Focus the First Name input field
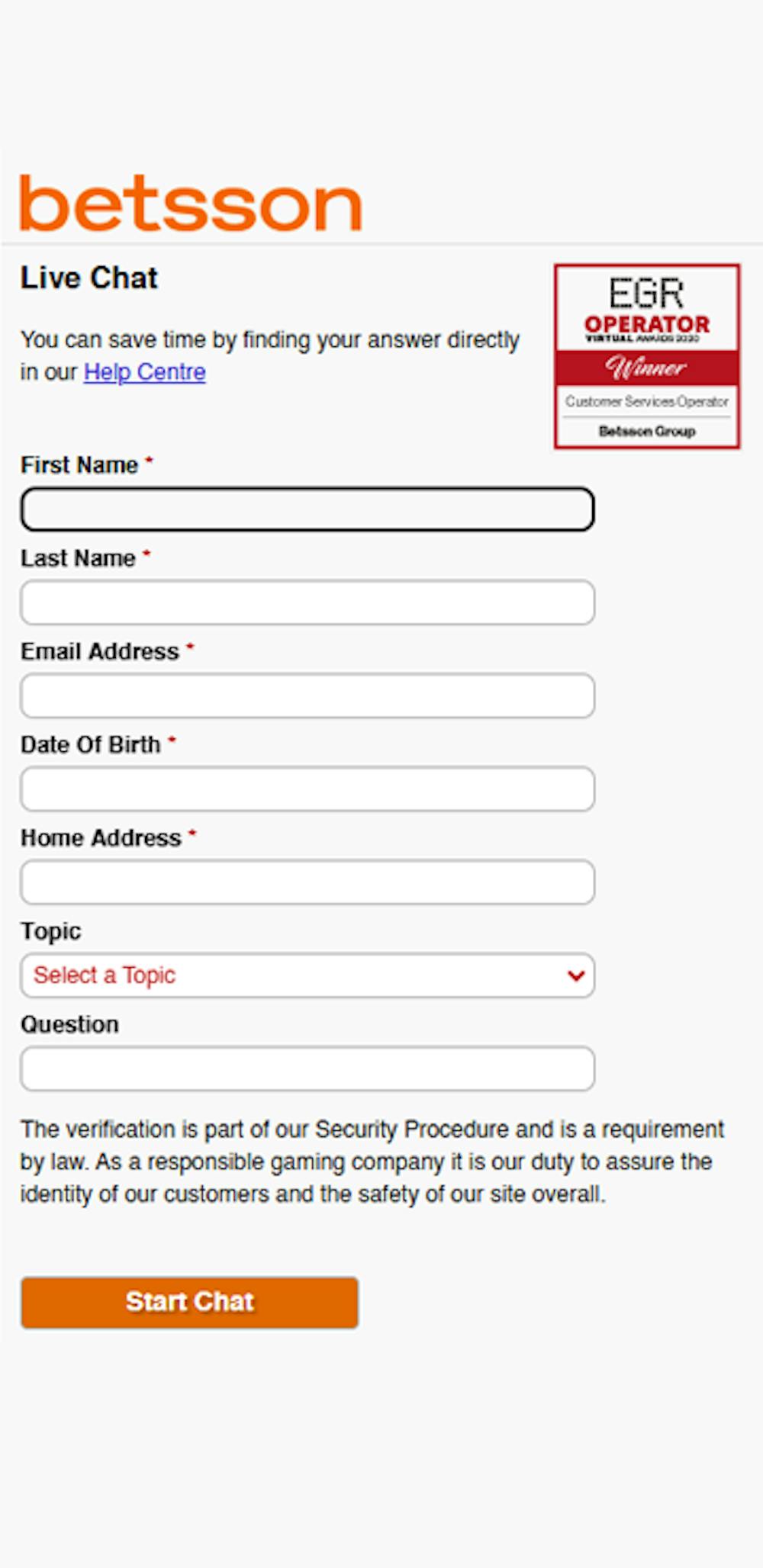Screen dimensions: 763x1568 click(307, 509)
